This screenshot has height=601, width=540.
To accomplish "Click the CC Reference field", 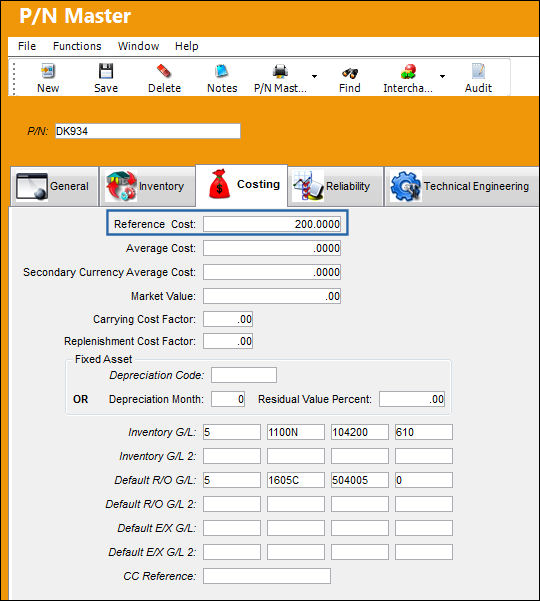I will [267, 576].
